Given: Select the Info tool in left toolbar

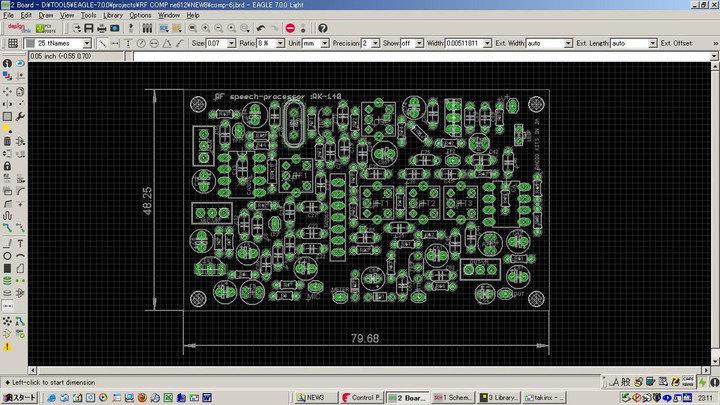Looking at the screenshot, I should coord(7,63).
